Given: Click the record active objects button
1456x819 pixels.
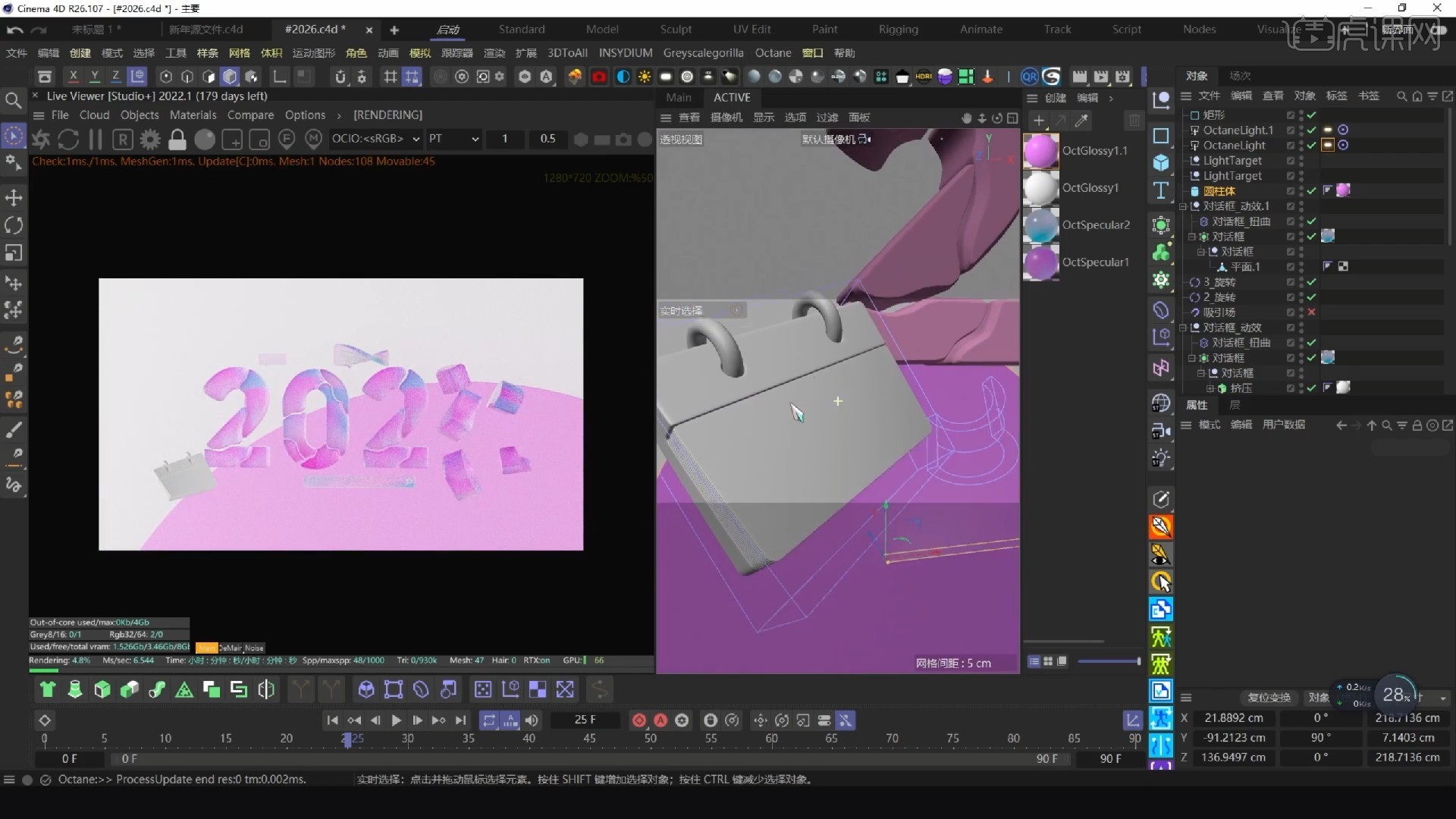Looking at the screenshot, I should click(639, 720).
